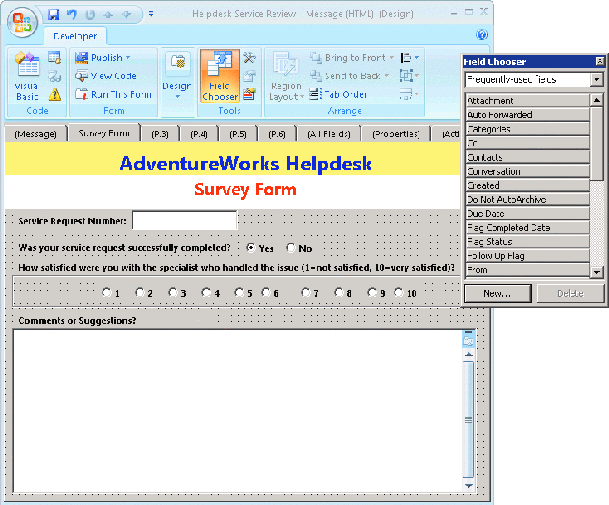609x505 pixels.
Task: Click Send to Back
Action: pos(346,76)
